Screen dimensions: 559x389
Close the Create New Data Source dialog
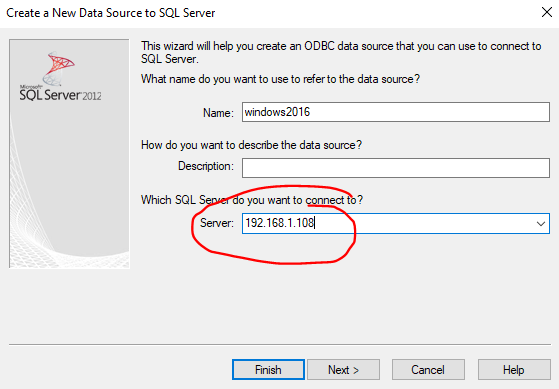(x=547, y=12)
